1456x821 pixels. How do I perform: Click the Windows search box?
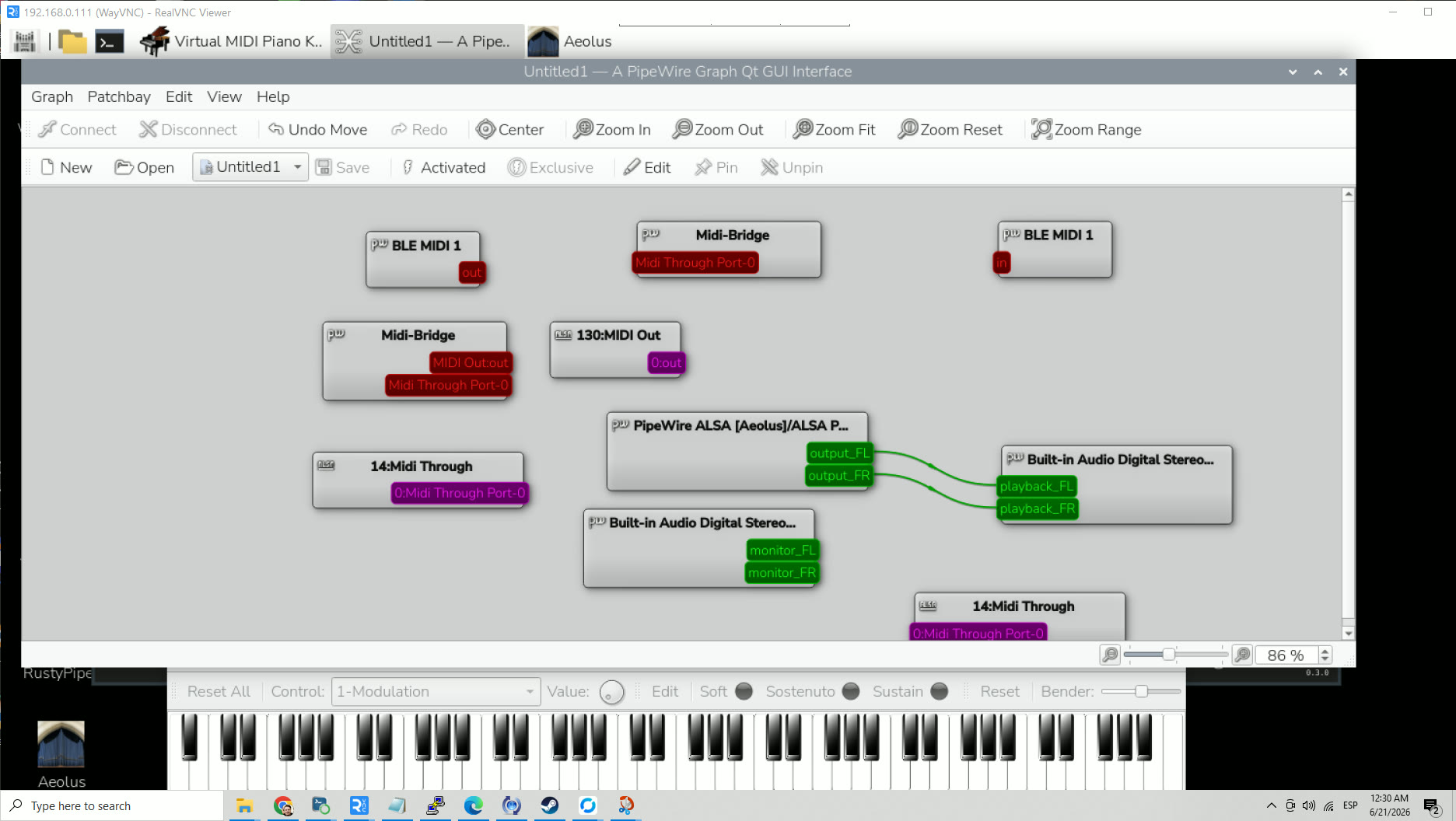(x=112, y=805)
